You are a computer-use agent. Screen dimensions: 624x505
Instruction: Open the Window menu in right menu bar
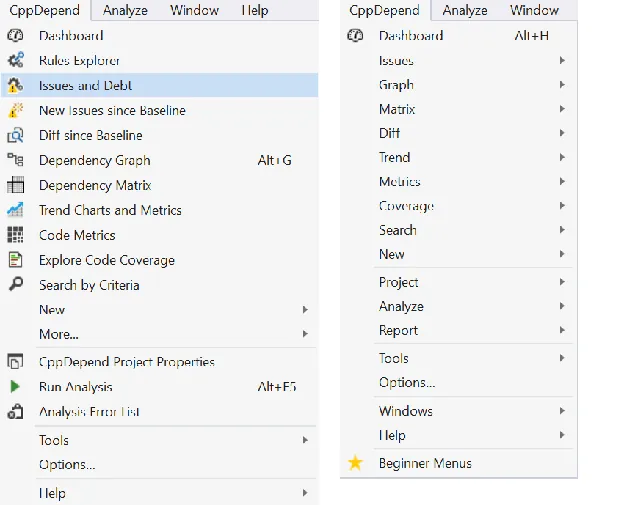tap(534, 10)
